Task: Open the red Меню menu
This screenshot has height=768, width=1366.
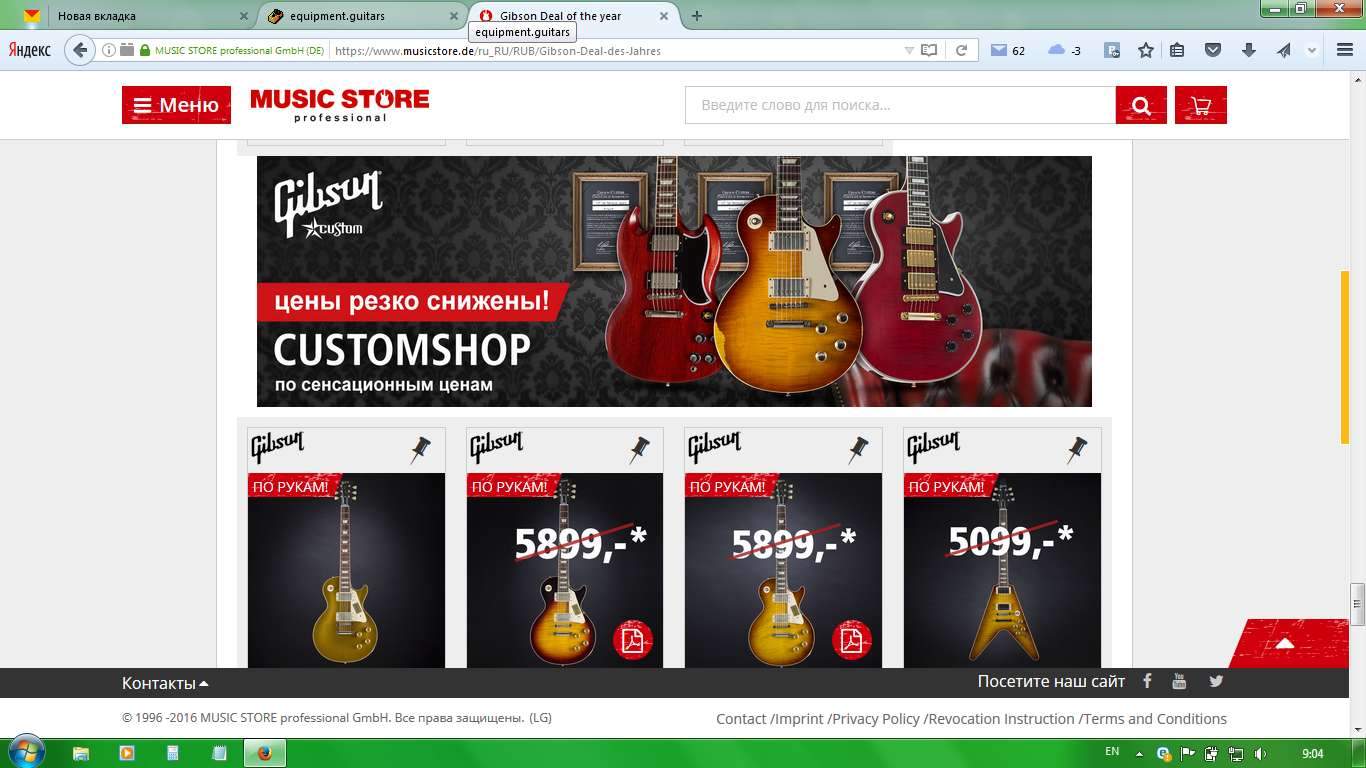Action: (x=176, y=105)
